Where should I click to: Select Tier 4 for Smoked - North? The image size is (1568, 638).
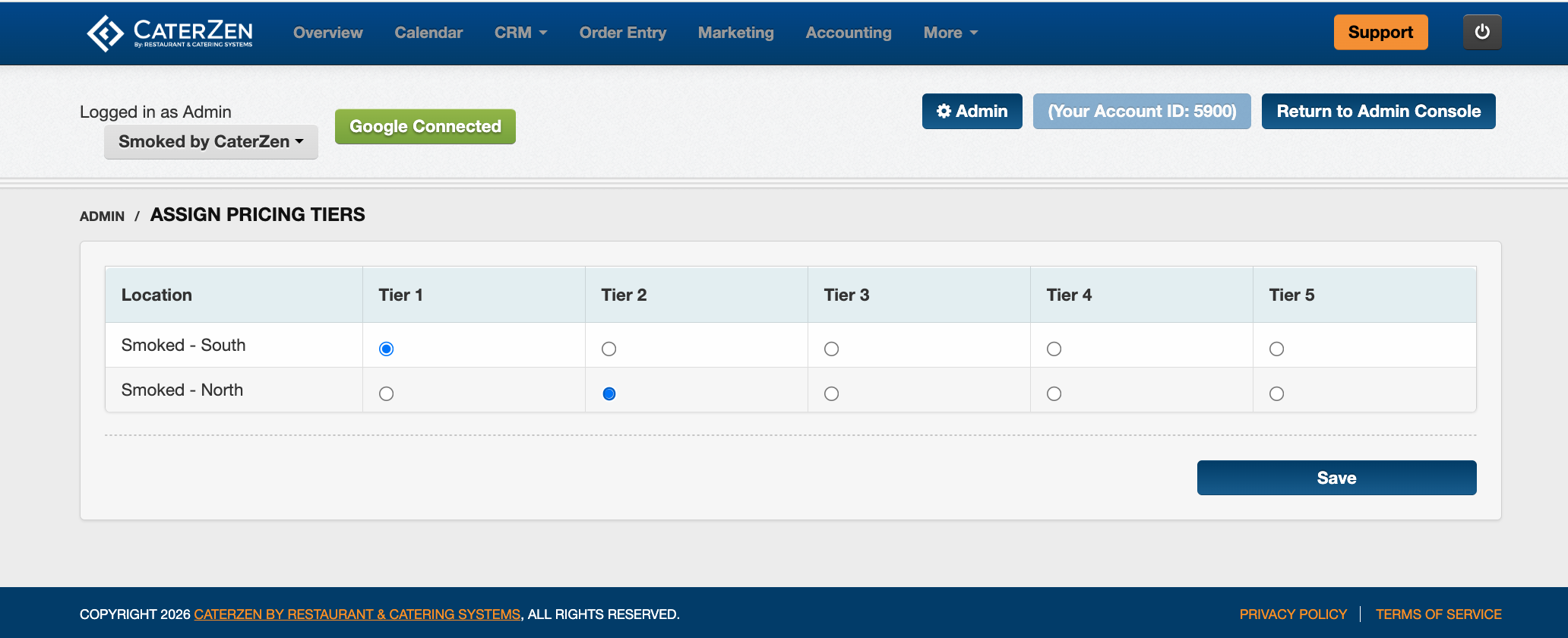(1054, 393)
